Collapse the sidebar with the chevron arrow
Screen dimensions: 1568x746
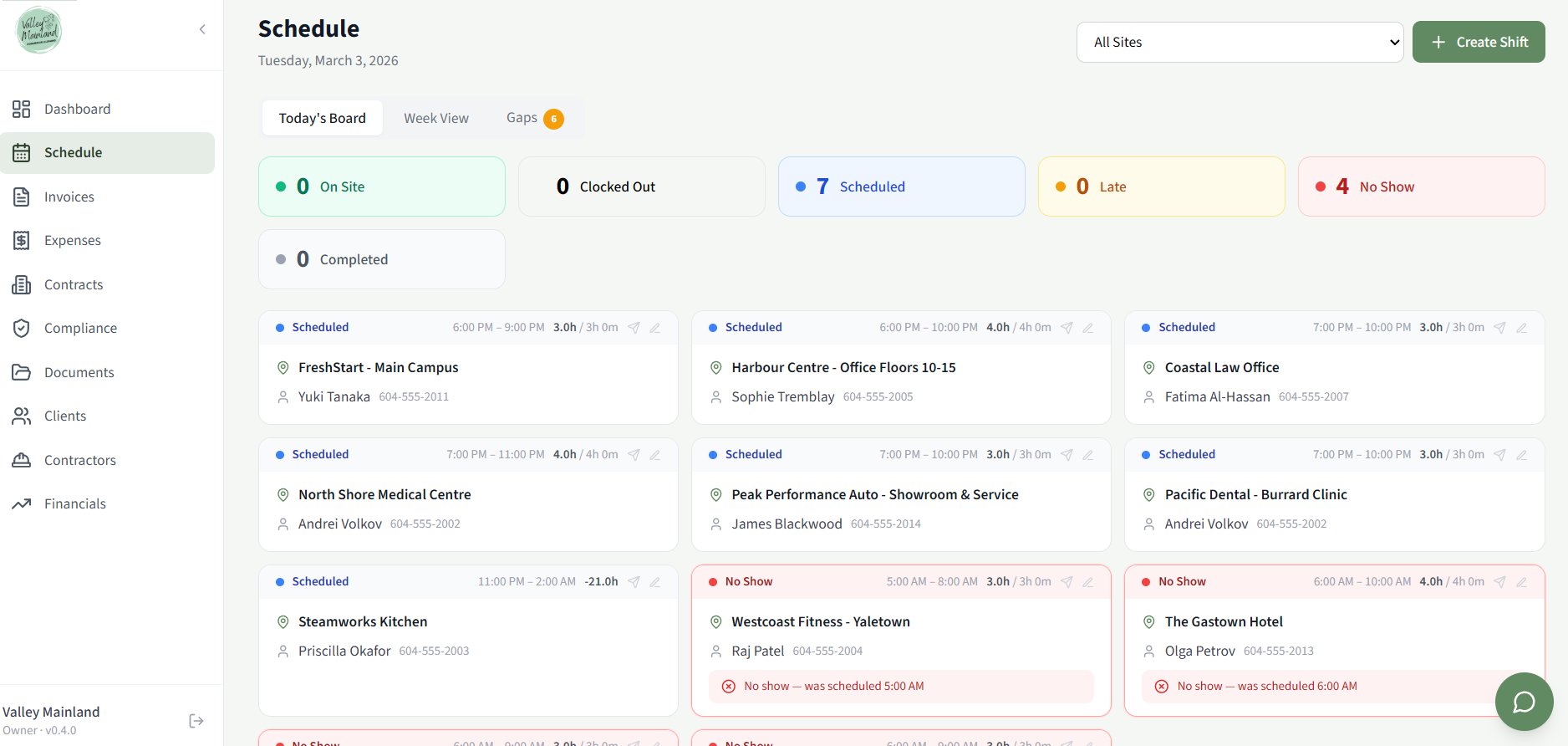coord(202,29)
